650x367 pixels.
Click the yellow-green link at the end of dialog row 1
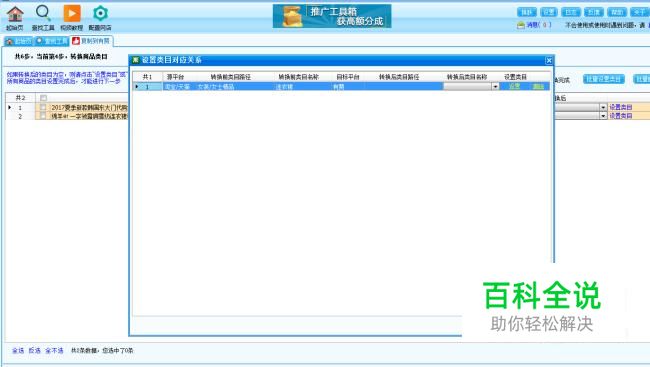[538, 86]
